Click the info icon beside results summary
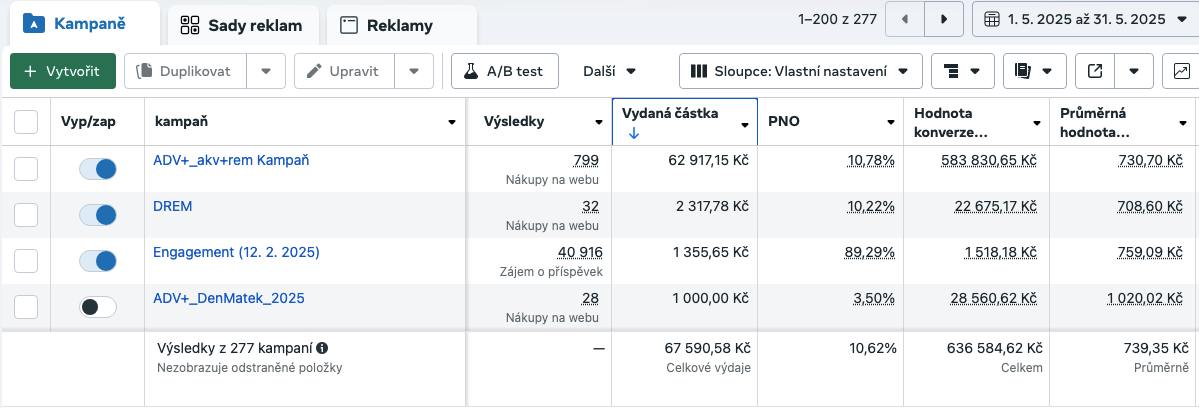 tap(322, 348)
